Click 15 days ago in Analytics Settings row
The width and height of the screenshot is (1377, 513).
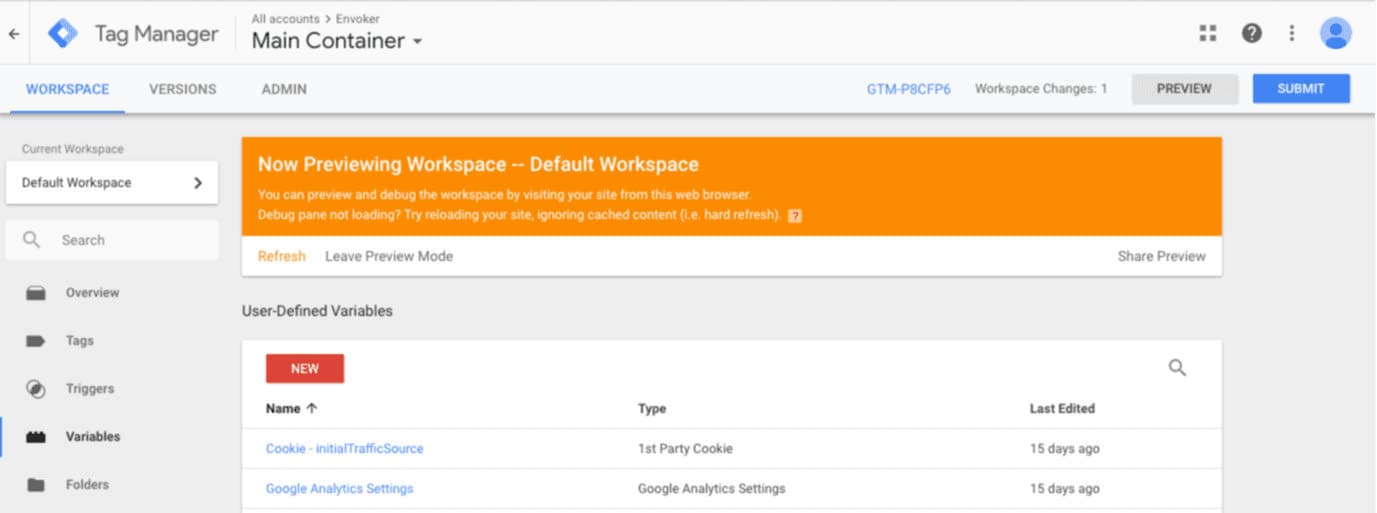pos(1065,489)
